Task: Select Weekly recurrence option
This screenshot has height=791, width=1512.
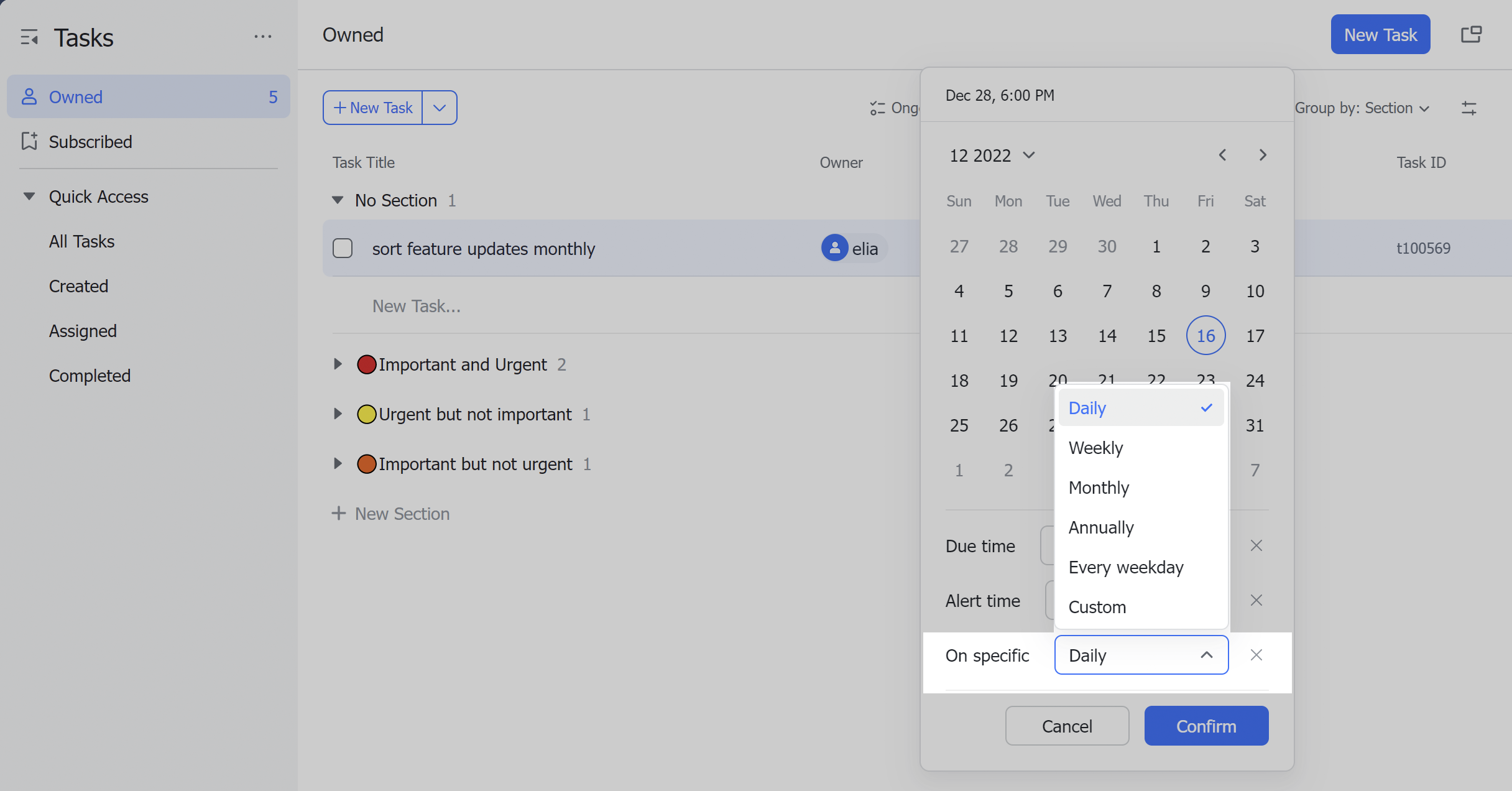Action: click(1095, 447)
